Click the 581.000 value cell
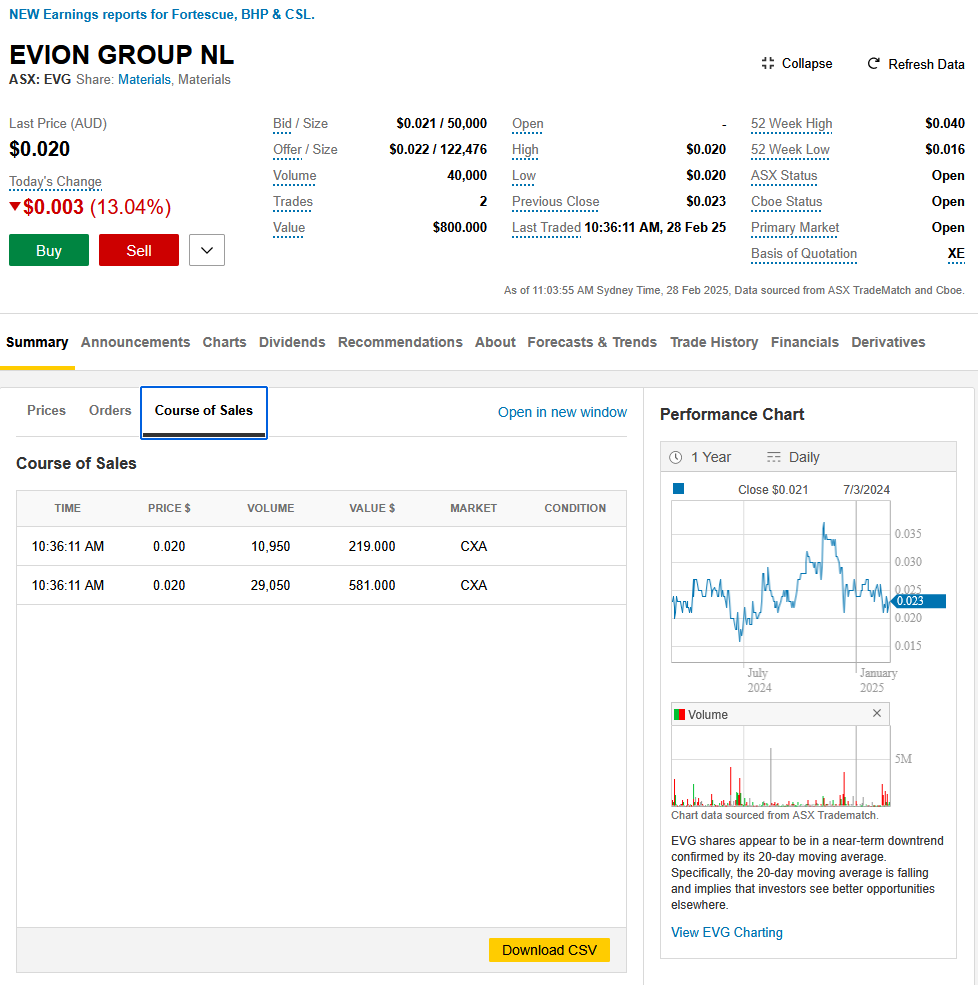This screenshot has height=985, width=978. pyautogui.click(x=372, y=585)
